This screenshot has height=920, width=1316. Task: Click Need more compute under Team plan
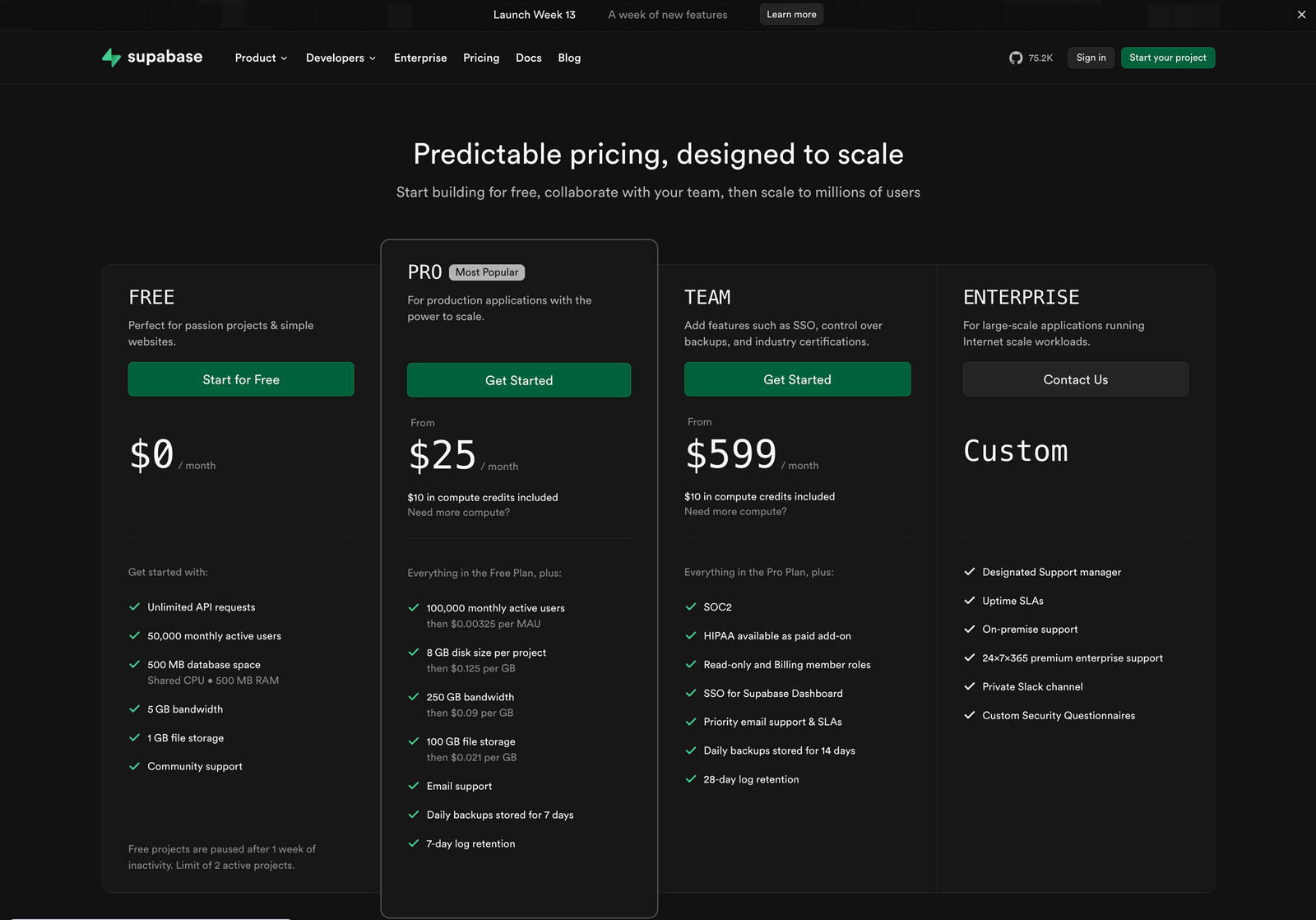pyautogui.click(x=735, y=512)
